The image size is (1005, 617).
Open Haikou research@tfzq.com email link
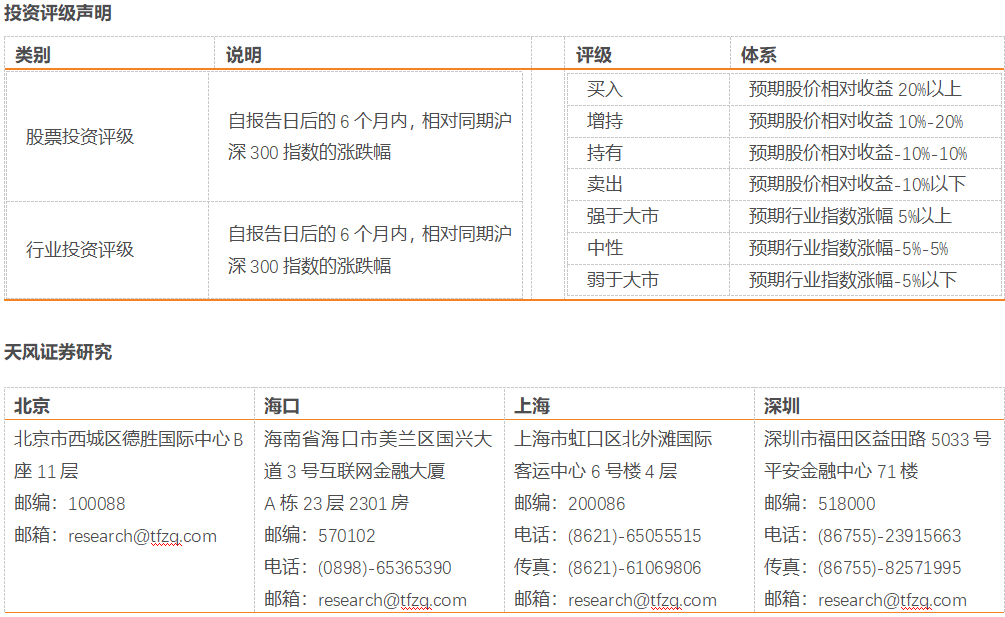pos(392,600)
